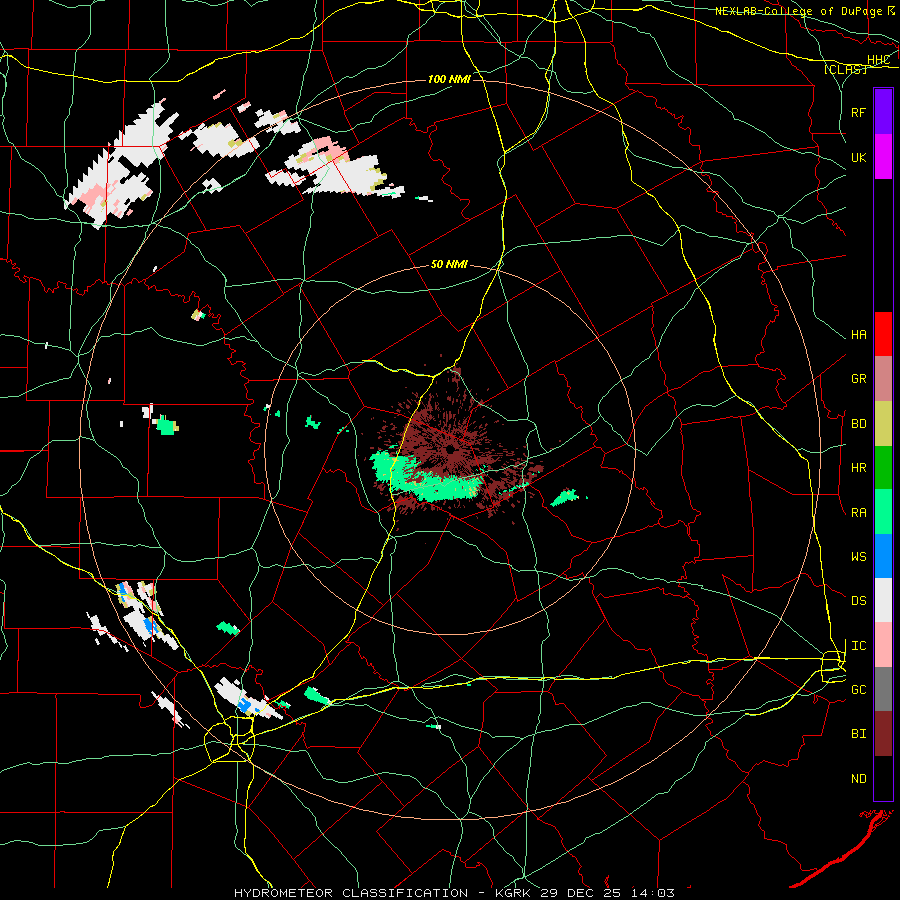This screenshot has width=900, height=900.
Task: Click the radar site center of the biological echoes
Action: (x=451, y=449)
